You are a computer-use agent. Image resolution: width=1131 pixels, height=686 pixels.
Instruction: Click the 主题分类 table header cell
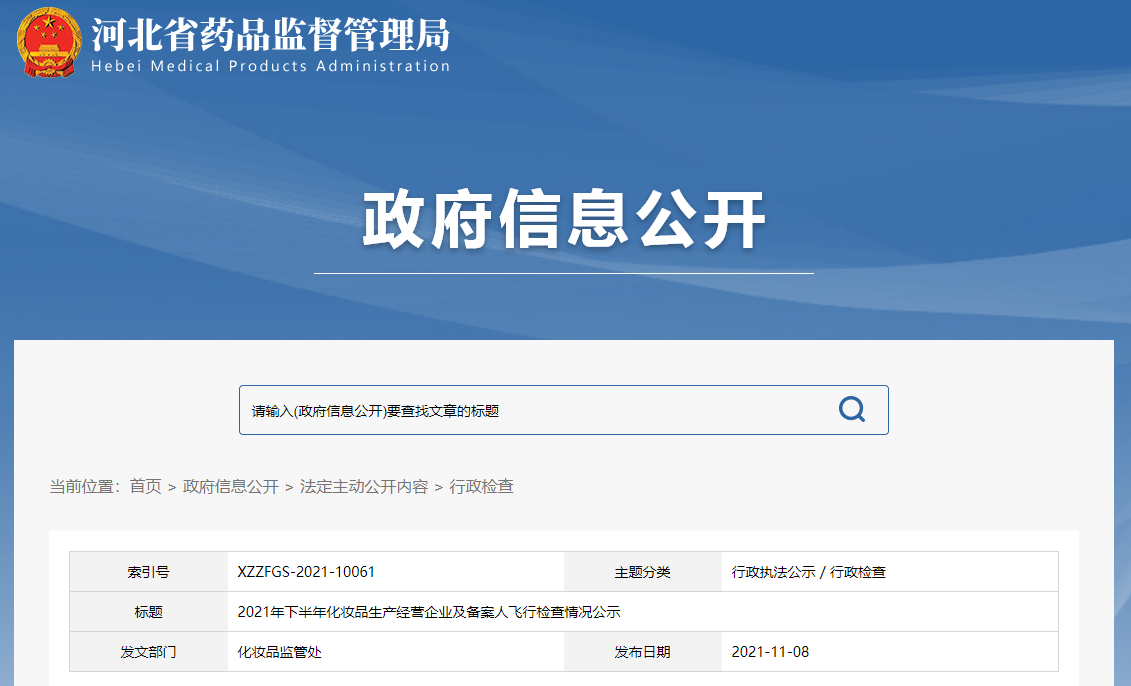point(646,571)
